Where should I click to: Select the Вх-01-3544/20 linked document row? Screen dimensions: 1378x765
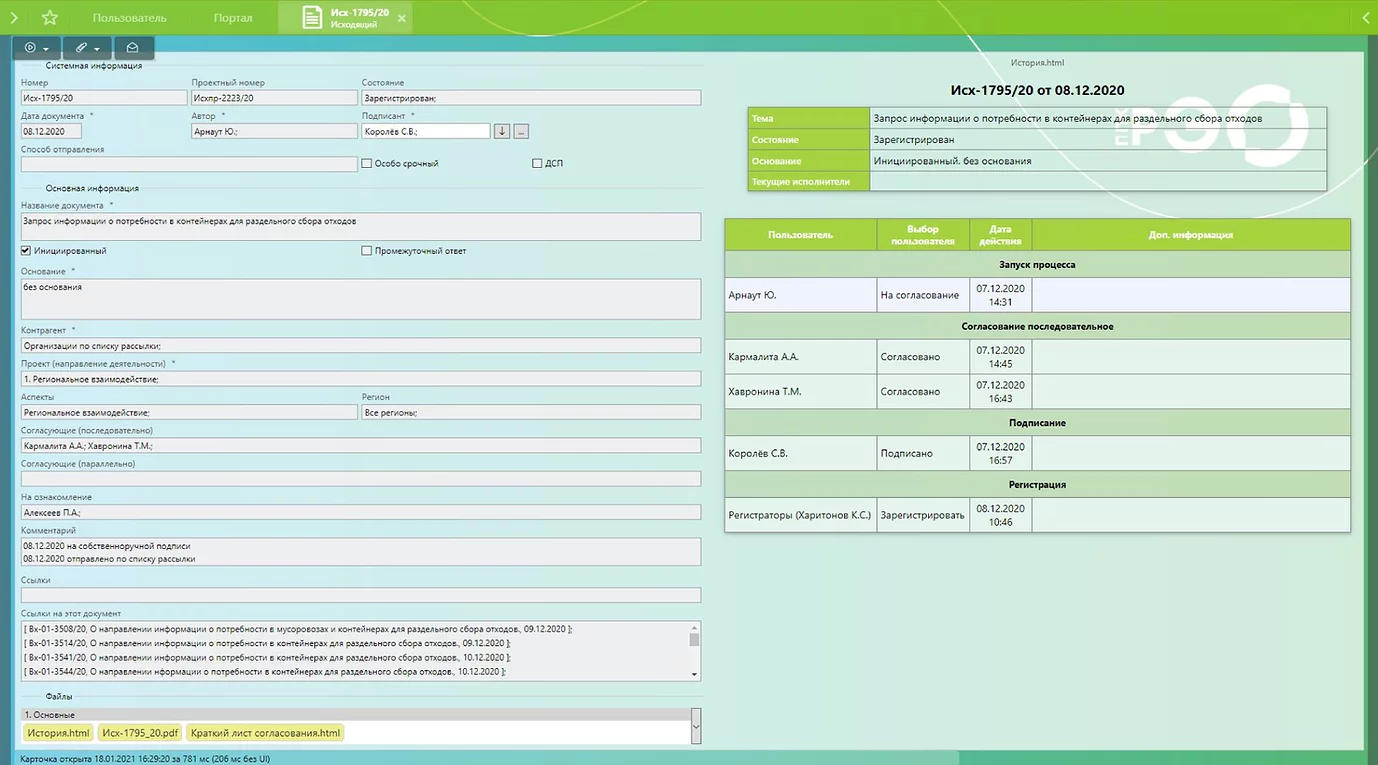tap(264, 672)
